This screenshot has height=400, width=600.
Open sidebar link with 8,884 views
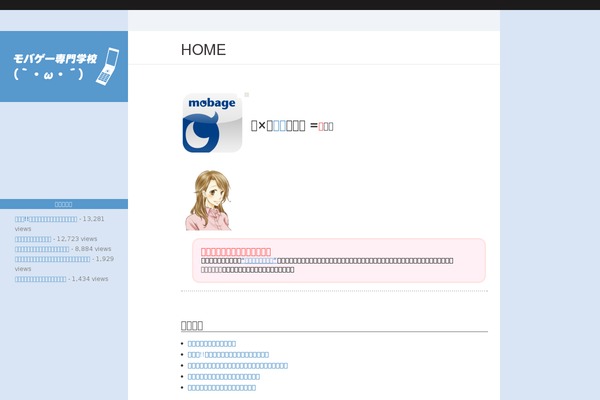point(42,249)
